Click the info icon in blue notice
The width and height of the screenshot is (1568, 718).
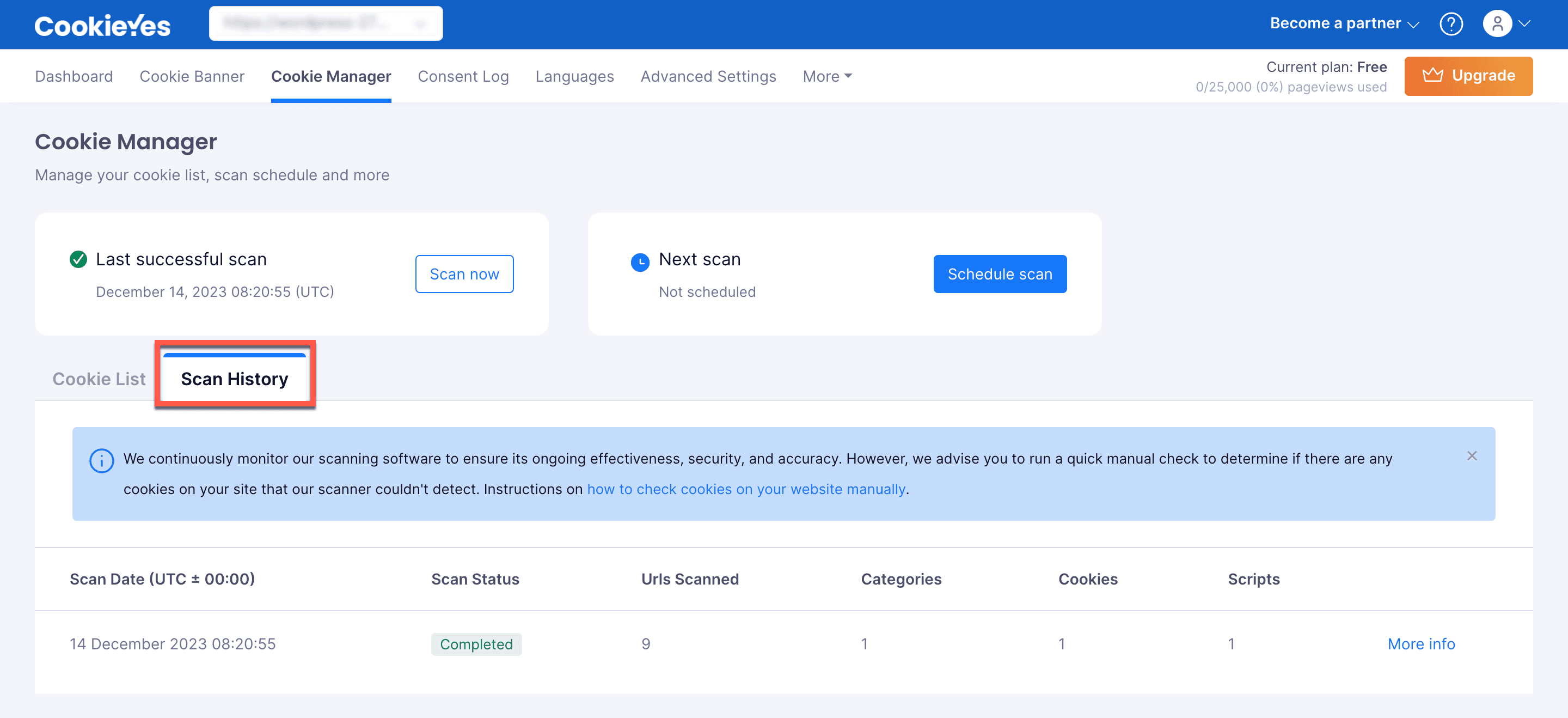pyautogui.click(x=102, y=460)
